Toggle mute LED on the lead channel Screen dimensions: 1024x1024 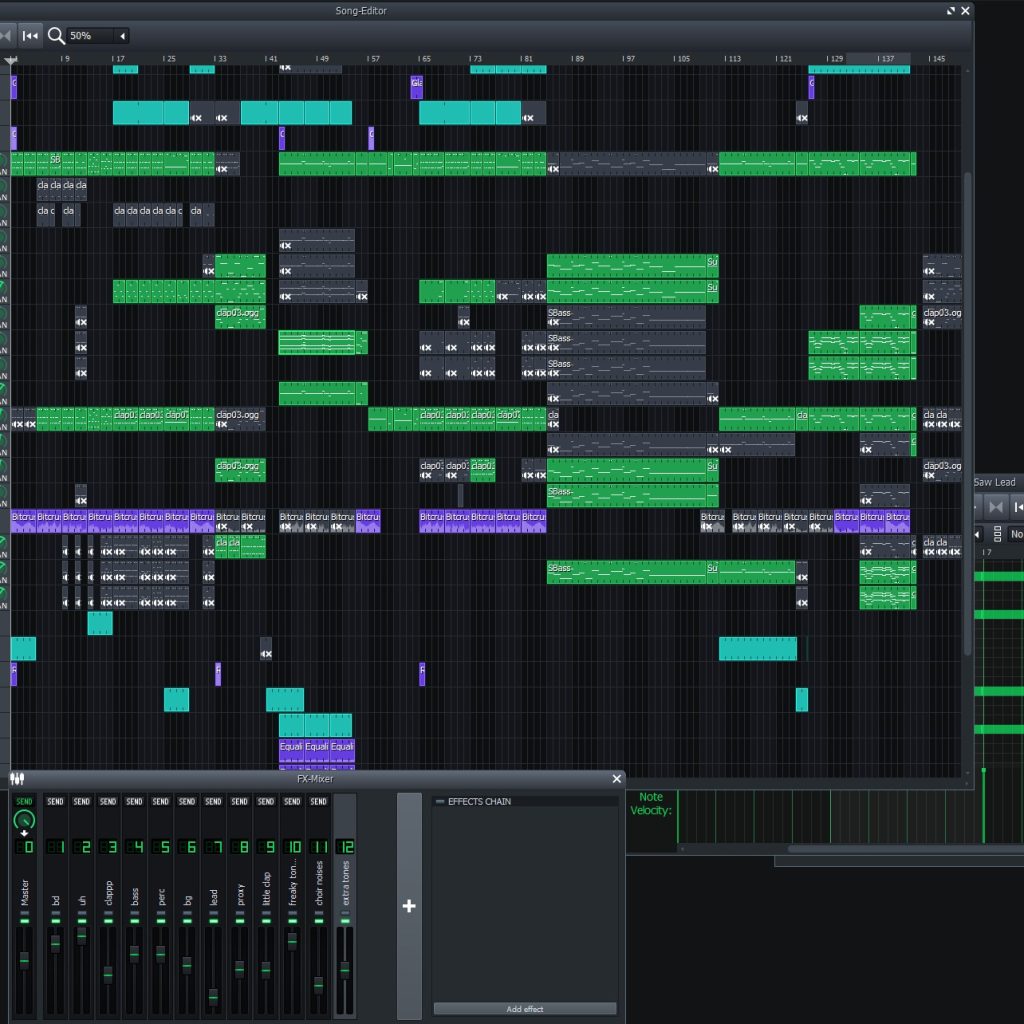point(213,921)
